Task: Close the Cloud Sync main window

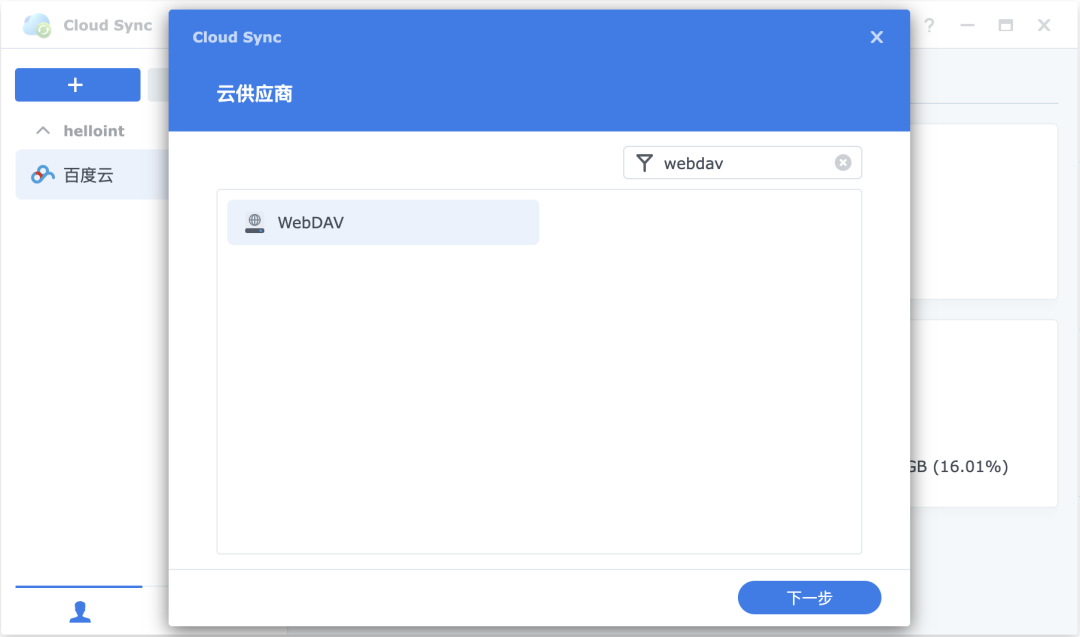Action: (1043, 25)
